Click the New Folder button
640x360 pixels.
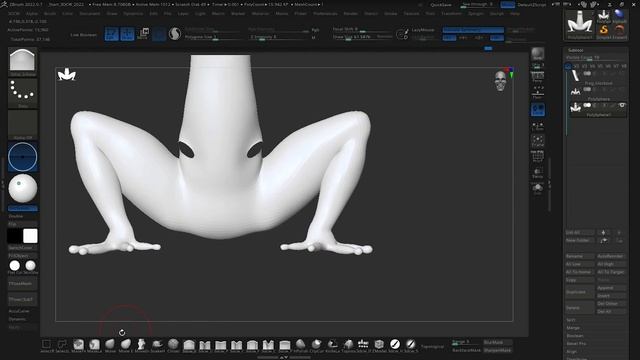tap(579, 240)
